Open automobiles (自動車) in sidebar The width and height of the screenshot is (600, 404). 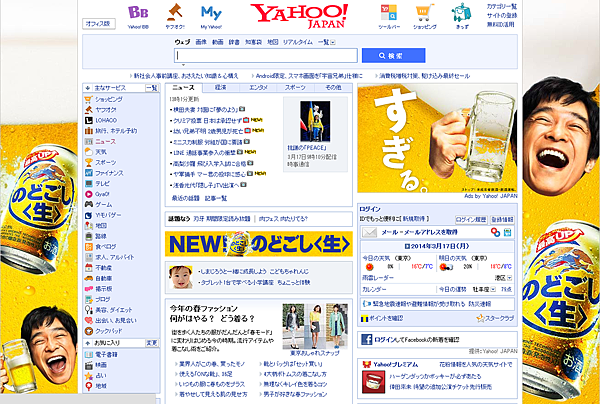pyautogui.click(x=103, y=279)
